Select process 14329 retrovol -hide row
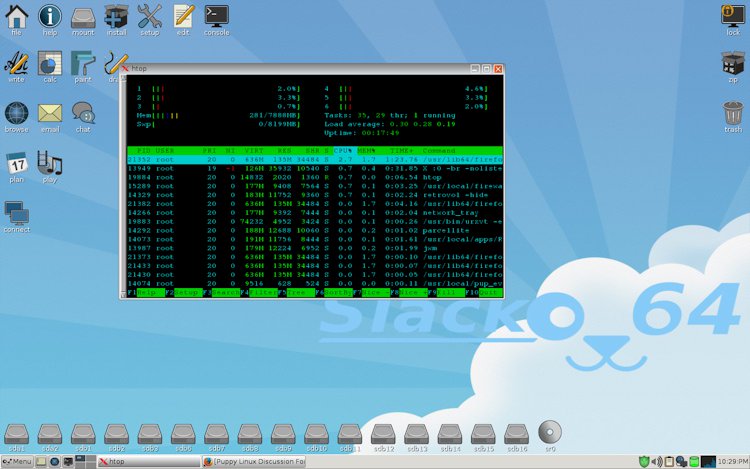Viewport: 750px width, 469px height. click(315, 195)
